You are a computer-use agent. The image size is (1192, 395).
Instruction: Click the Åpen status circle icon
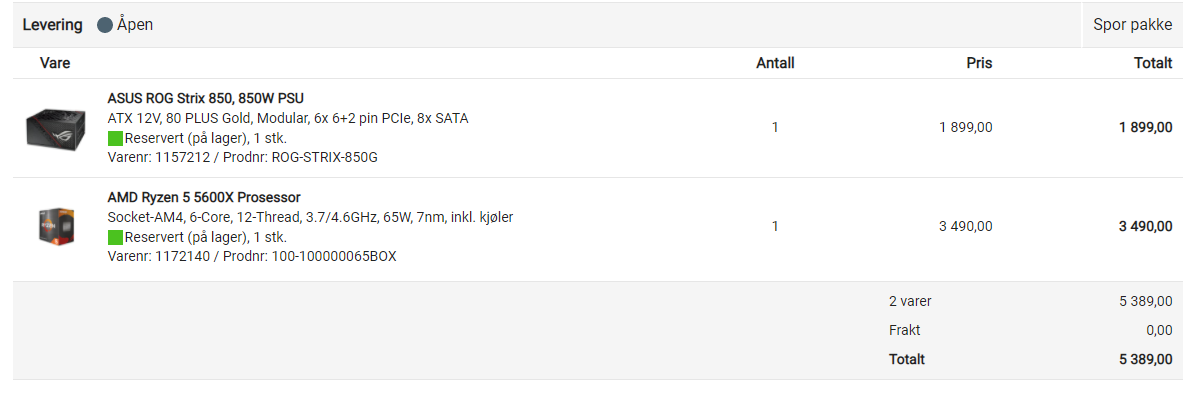coord(105,25)
